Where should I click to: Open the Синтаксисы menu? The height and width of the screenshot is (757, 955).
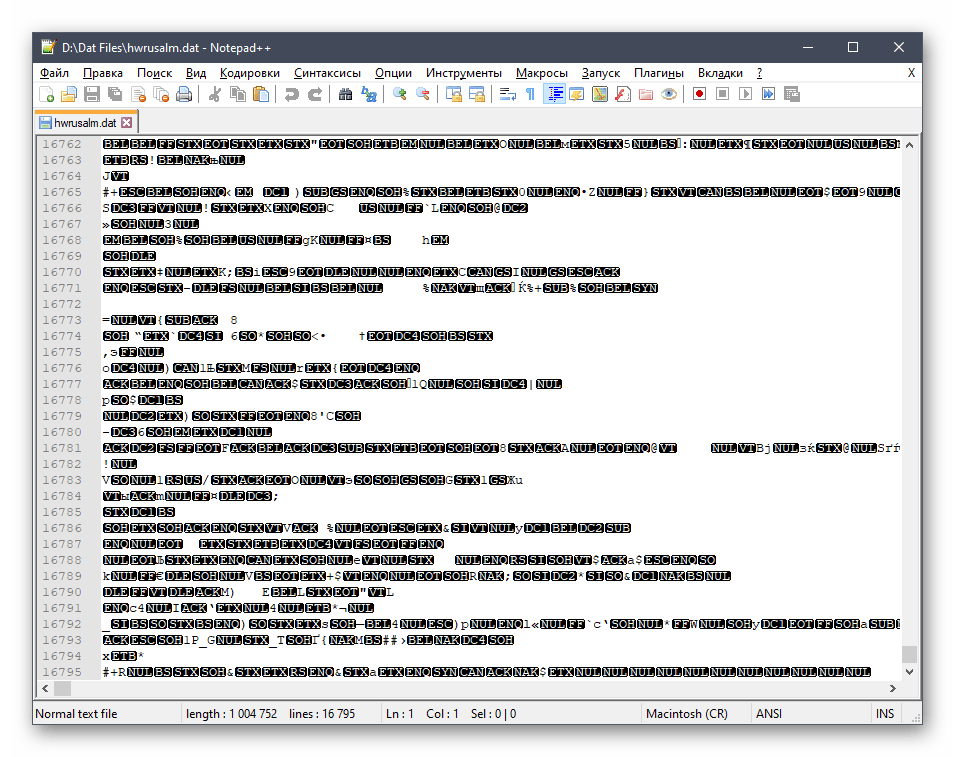click(x=327, y=73)
